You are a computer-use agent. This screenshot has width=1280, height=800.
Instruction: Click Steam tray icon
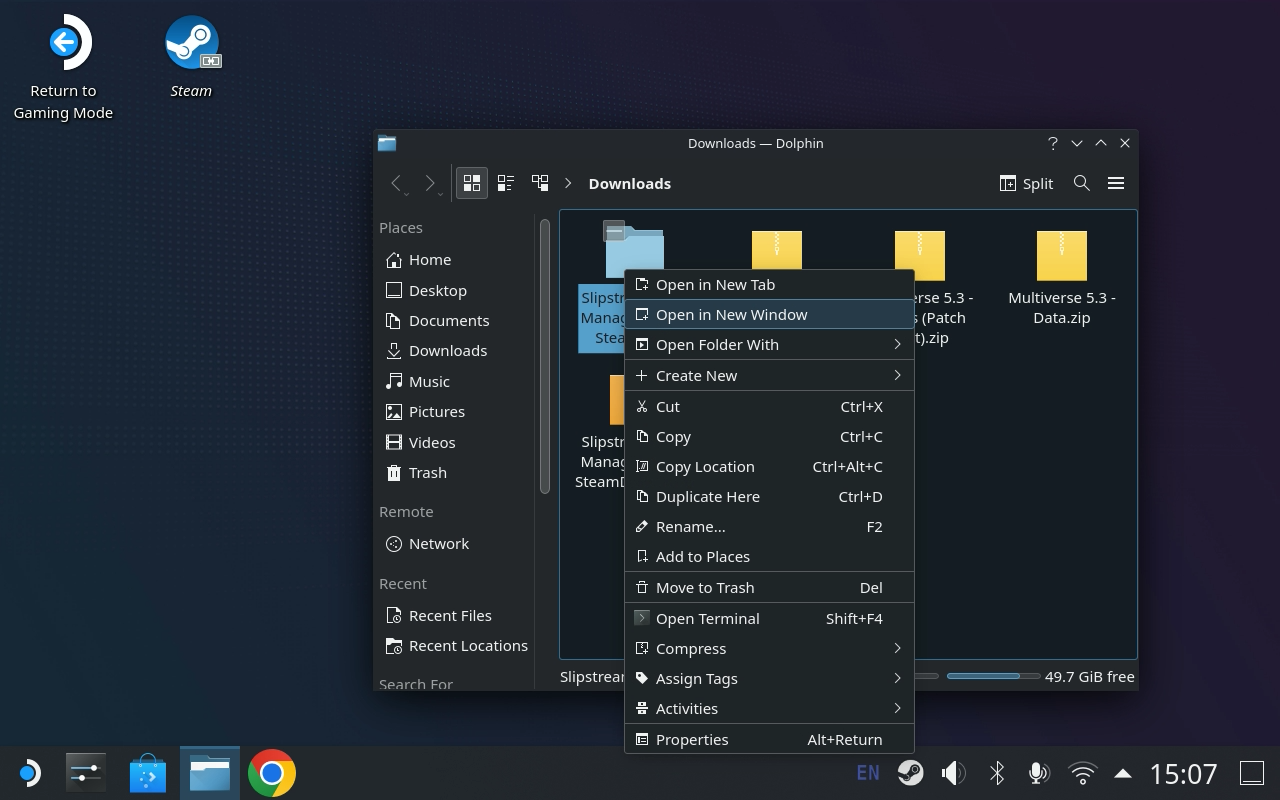tap(910, 773)
